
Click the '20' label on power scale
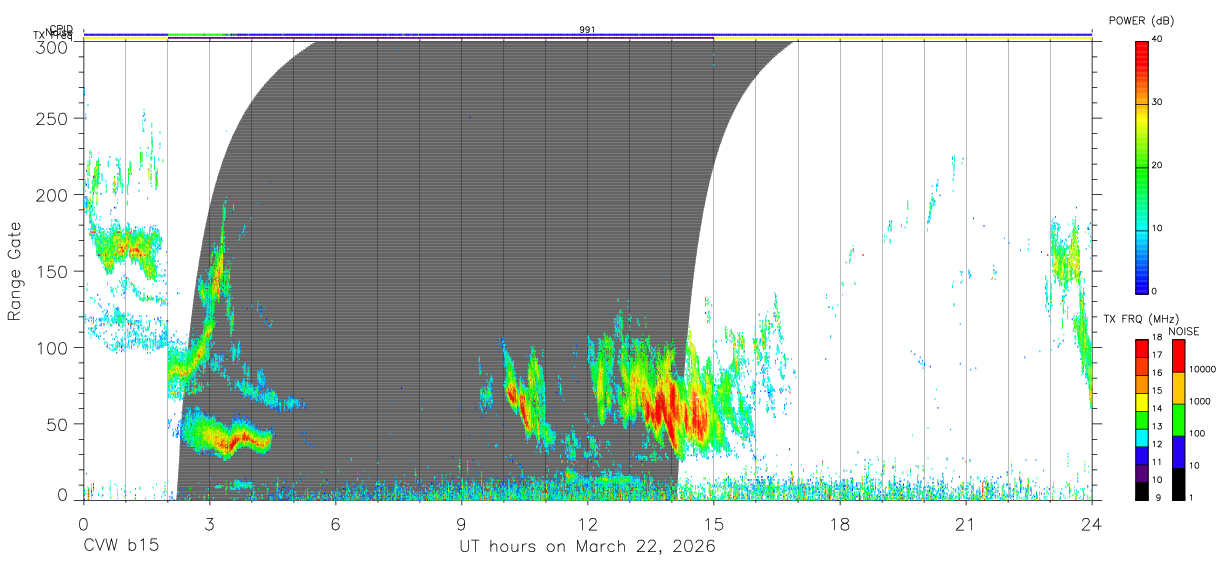pyautogui.click(x=1157, y=166)
